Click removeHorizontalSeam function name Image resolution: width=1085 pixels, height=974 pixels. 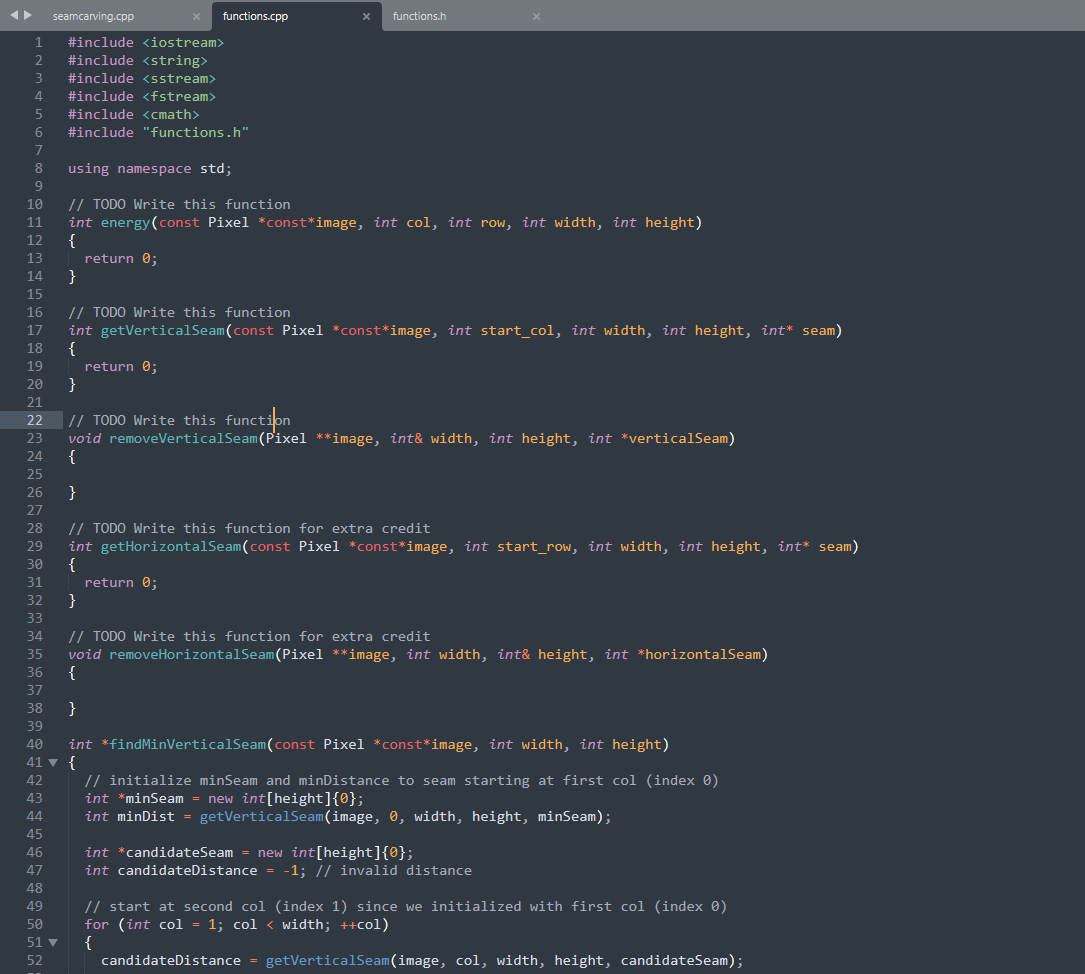tap(192, 654)
